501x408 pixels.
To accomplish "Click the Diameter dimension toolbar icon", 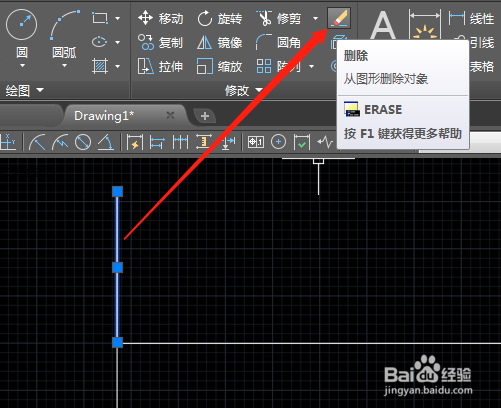I will pos(83,142).
